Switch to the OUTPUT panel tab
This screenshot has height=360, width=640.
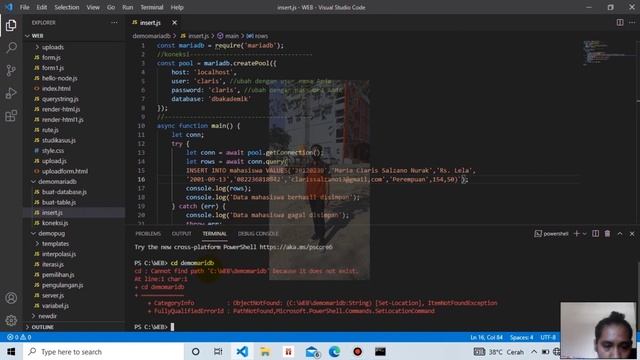click(181, 233)
